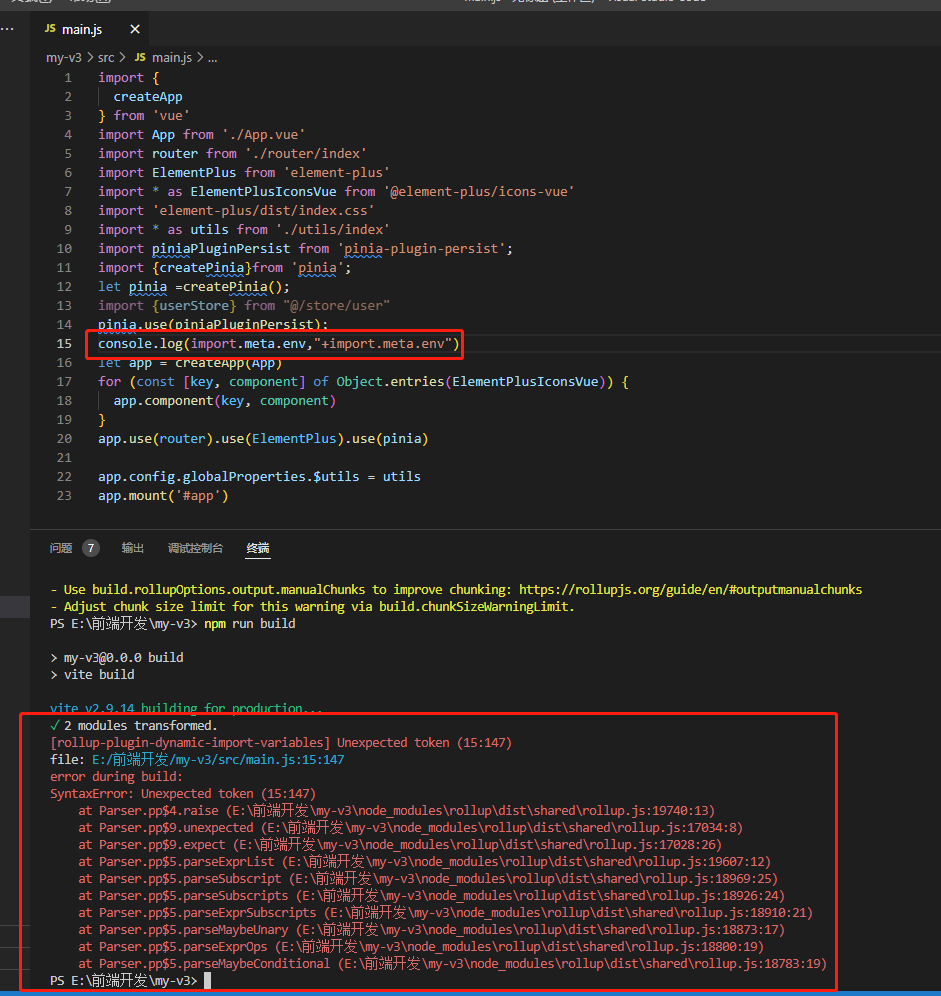Open the ellipsis menu left of tabs
The height and width of the screenshot is (996, 941).
[8, 29]
